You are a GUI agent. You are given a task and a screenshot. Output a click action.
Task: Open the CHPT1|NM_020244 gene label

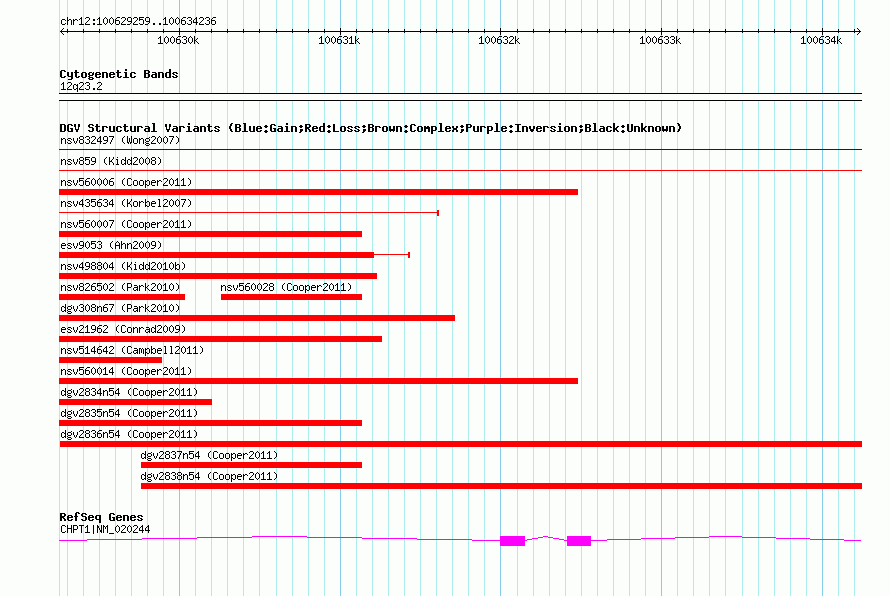[105, 529]
